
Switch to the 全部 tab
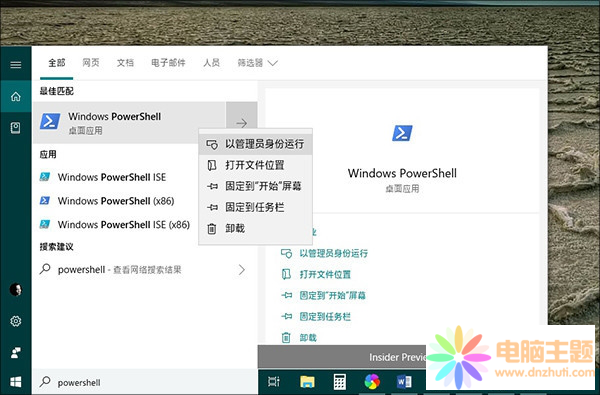(57, 63)
